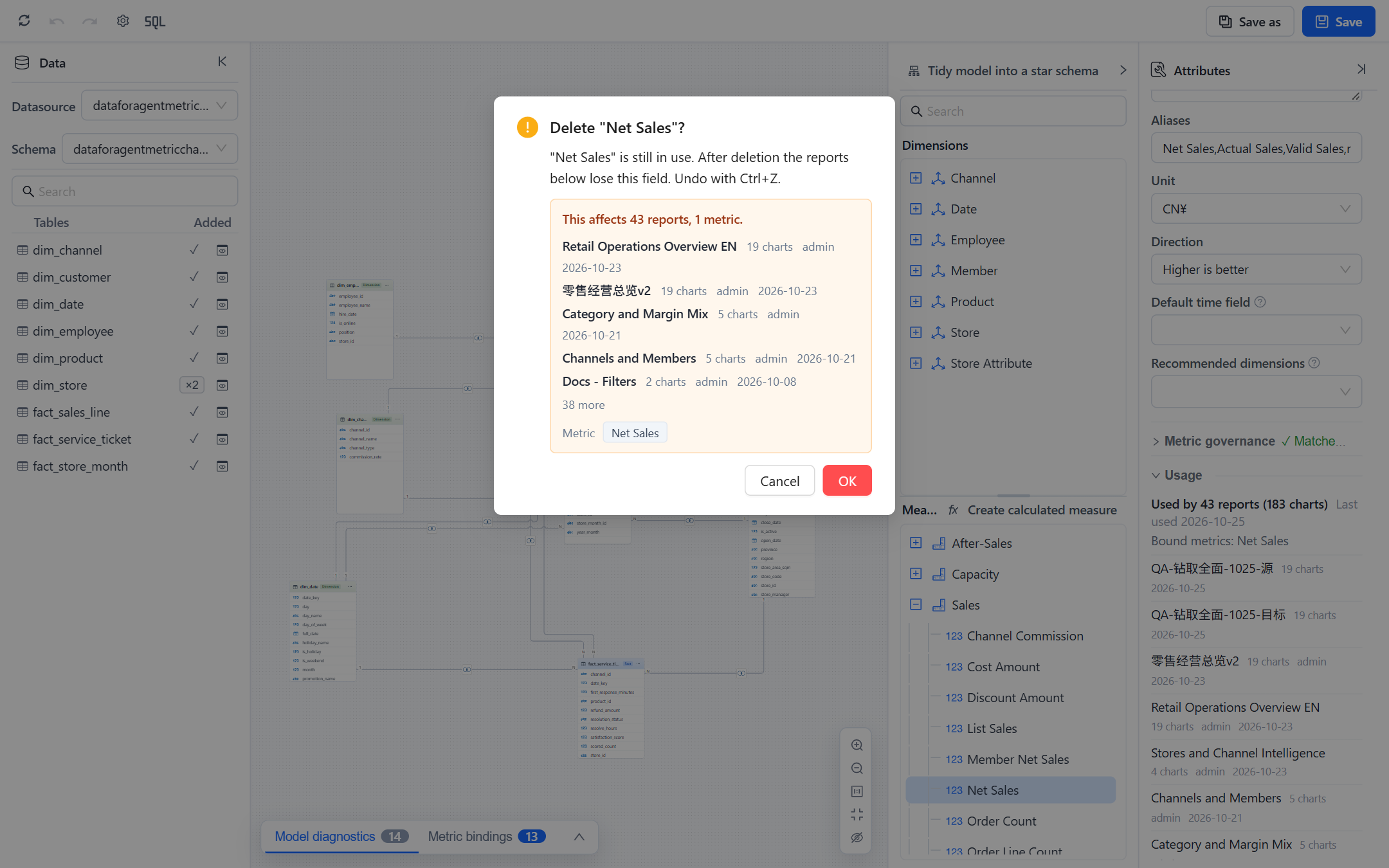Expand the Channel dimension

pos(916,178)
